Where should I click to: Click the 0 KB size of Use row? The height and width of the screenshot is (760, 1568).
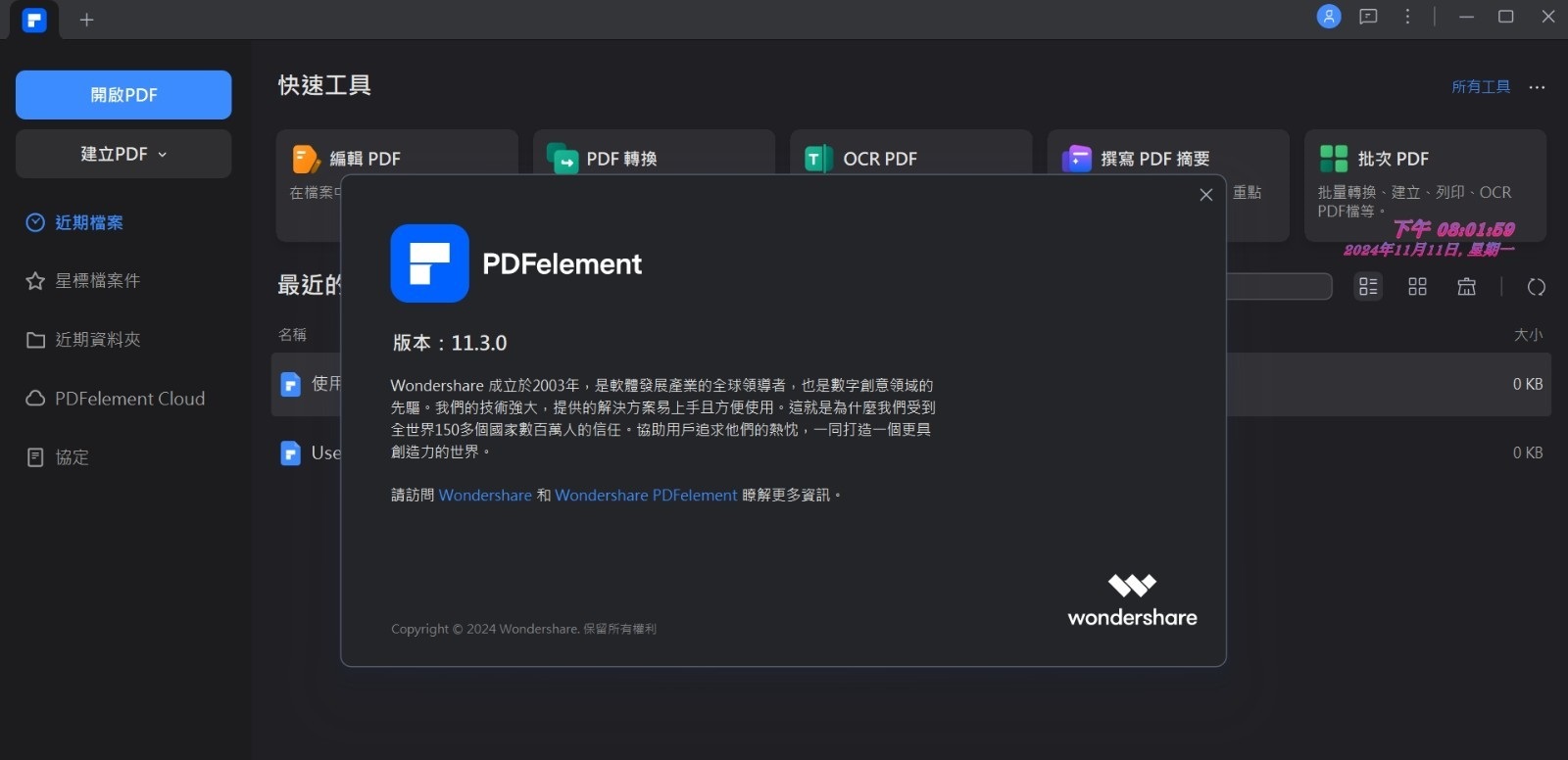[1528, 452]
